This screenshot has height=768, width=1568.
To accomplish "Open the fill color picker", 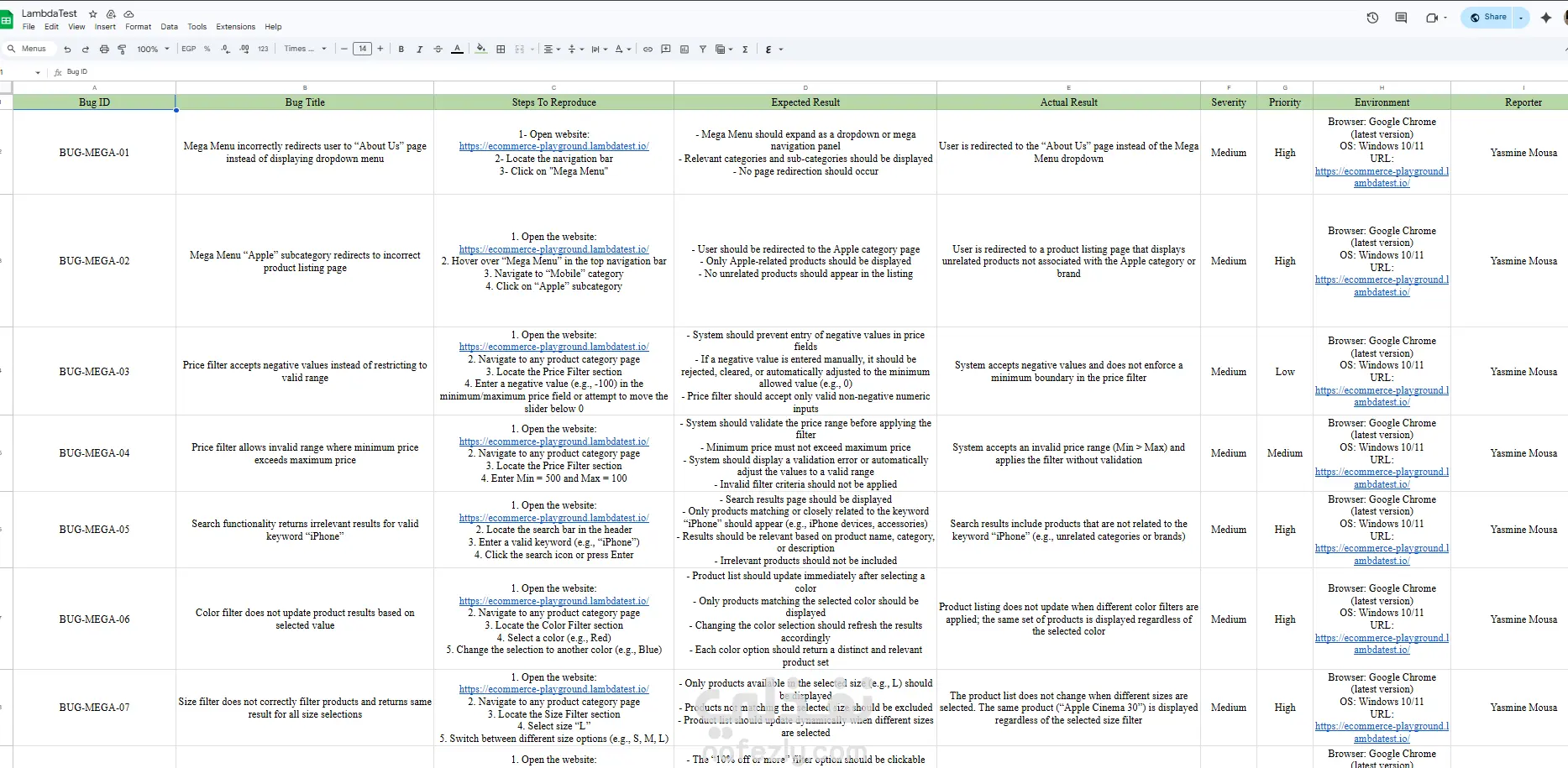I will point(480,50).
